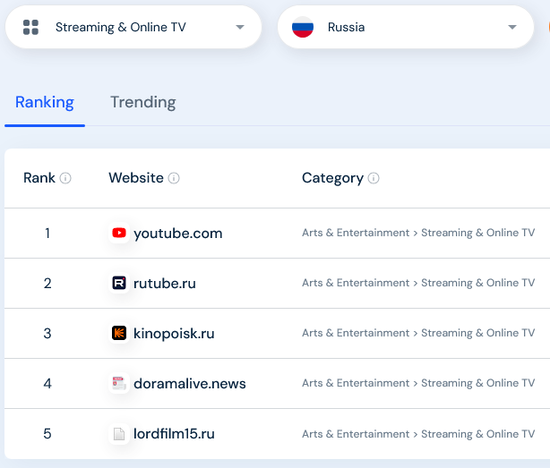
Task: Open the lordfilm15.ru website link
Action: point(174,434)
